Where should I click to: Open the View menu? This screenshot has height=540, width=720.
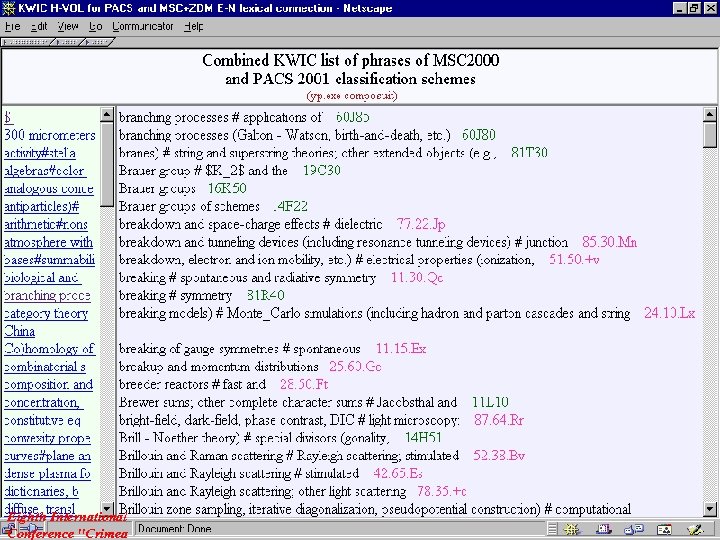[68, 27]
